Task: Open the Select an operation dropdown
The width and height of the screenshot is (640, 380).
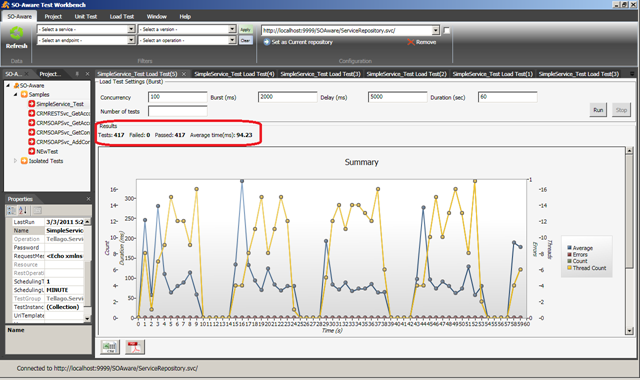Action: [x=232, y=40]
